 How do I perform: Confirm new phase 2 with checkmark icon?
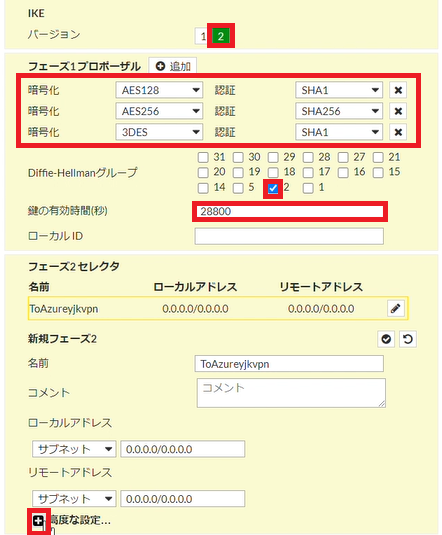pos(386,339)
